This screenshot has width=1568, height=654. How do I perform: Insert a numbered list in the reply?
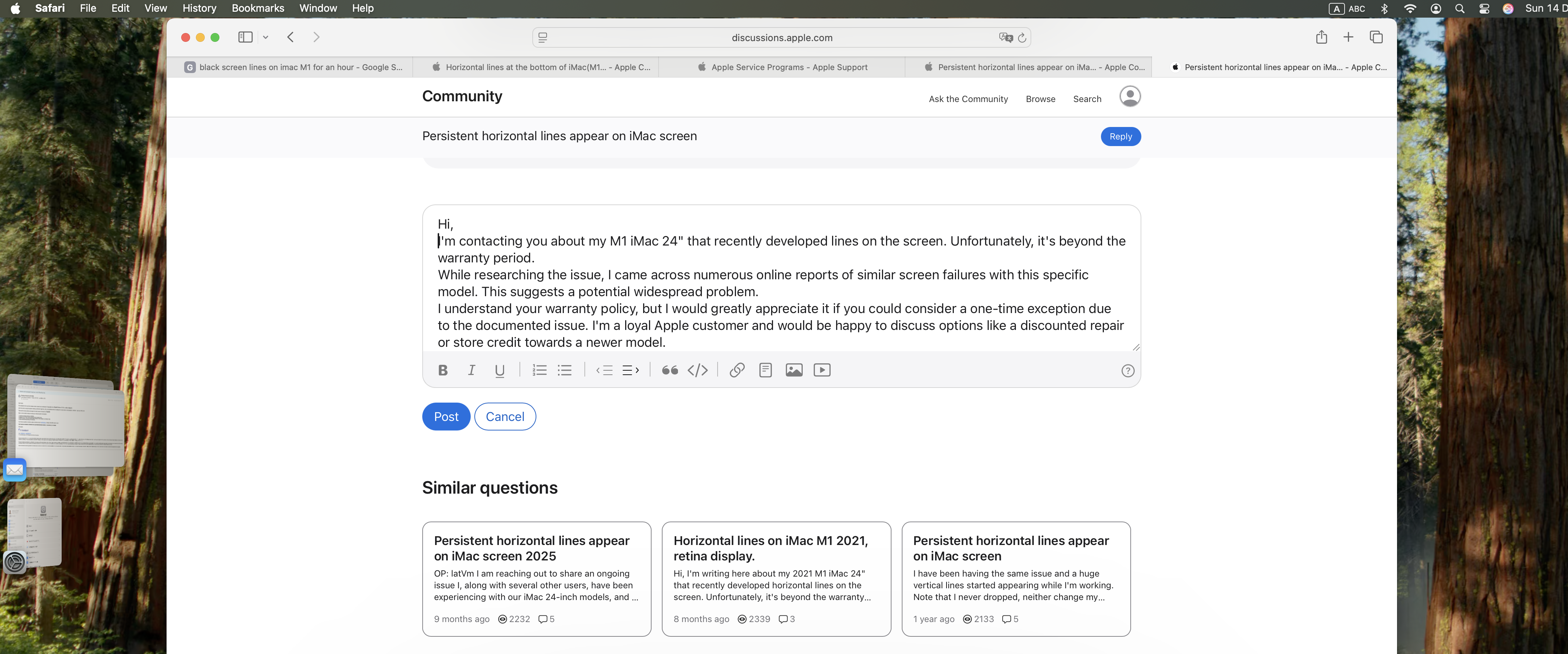(x=539, y=370)
